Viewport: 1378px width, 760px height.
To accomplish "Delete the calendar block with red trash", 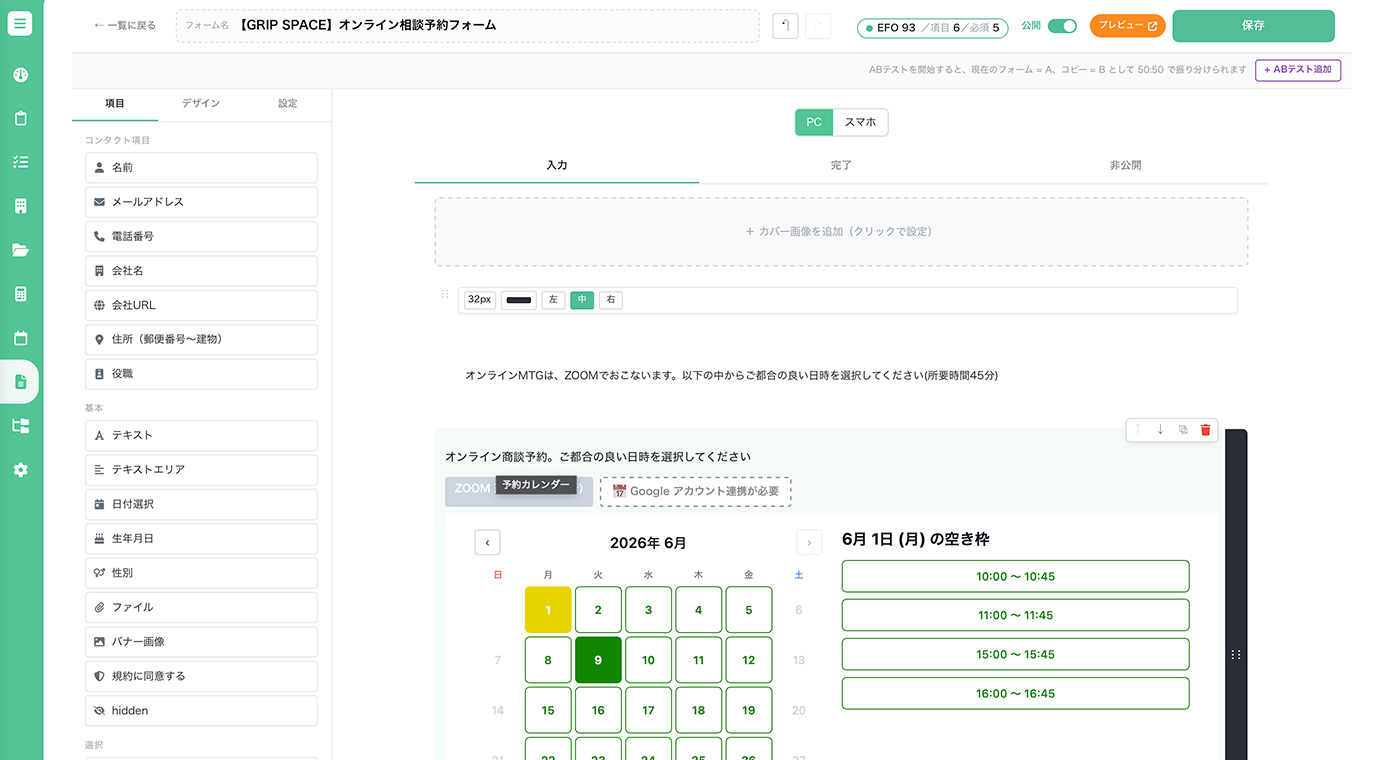I will (1205, 430).
